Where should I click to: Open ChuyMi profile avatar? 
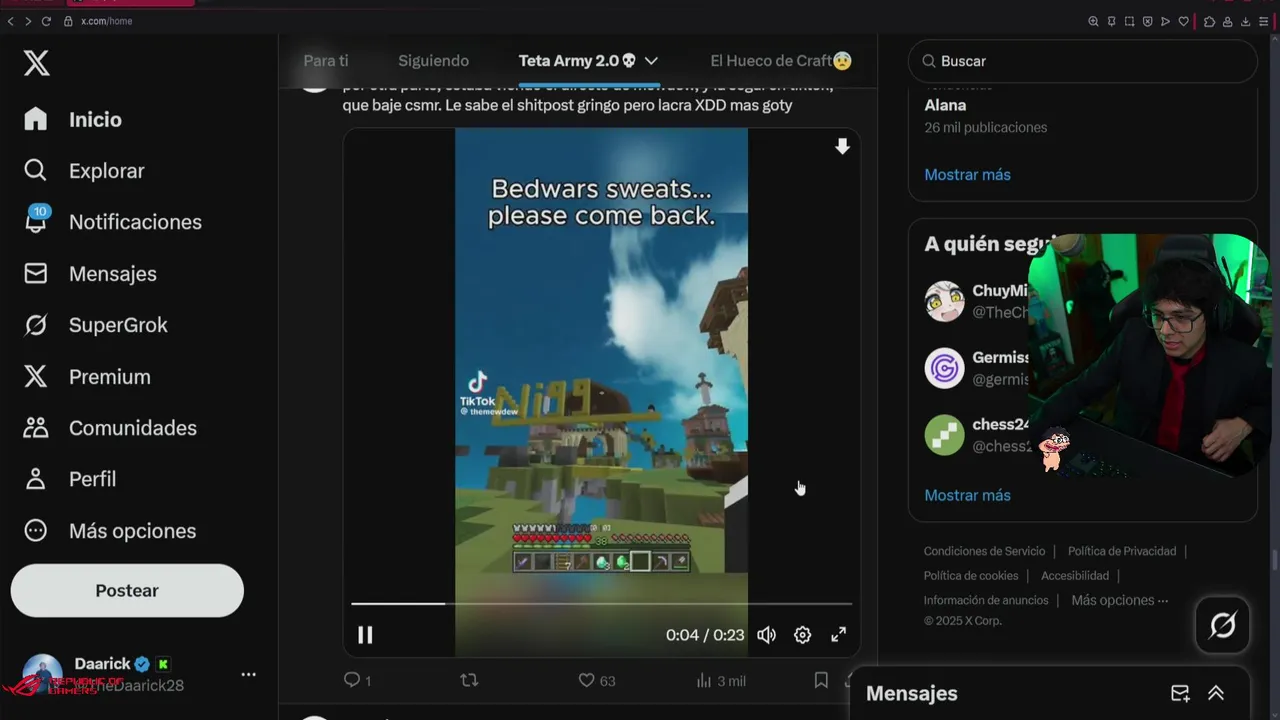coord(944,301)
